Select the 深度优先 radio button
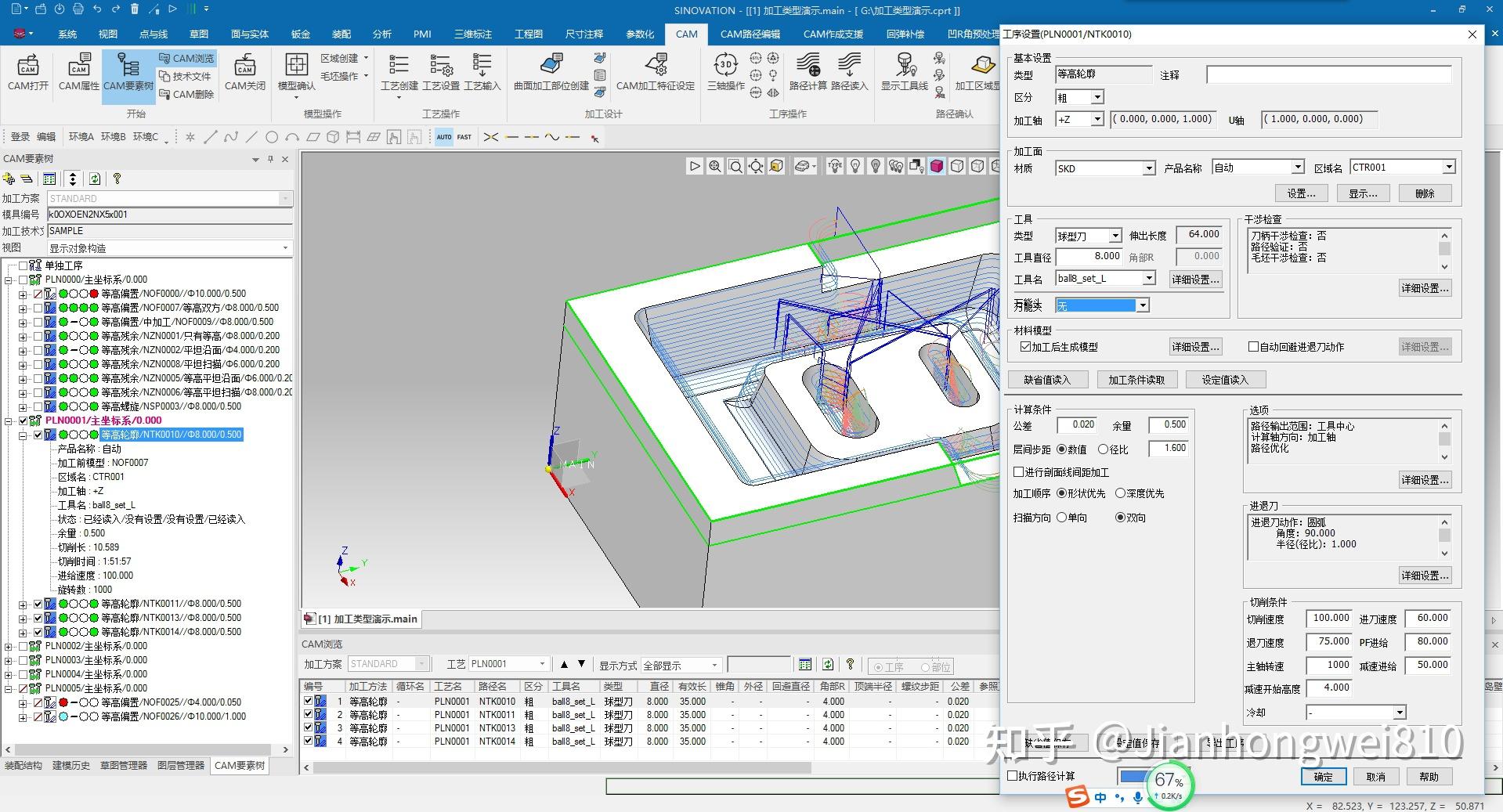 1120,493
